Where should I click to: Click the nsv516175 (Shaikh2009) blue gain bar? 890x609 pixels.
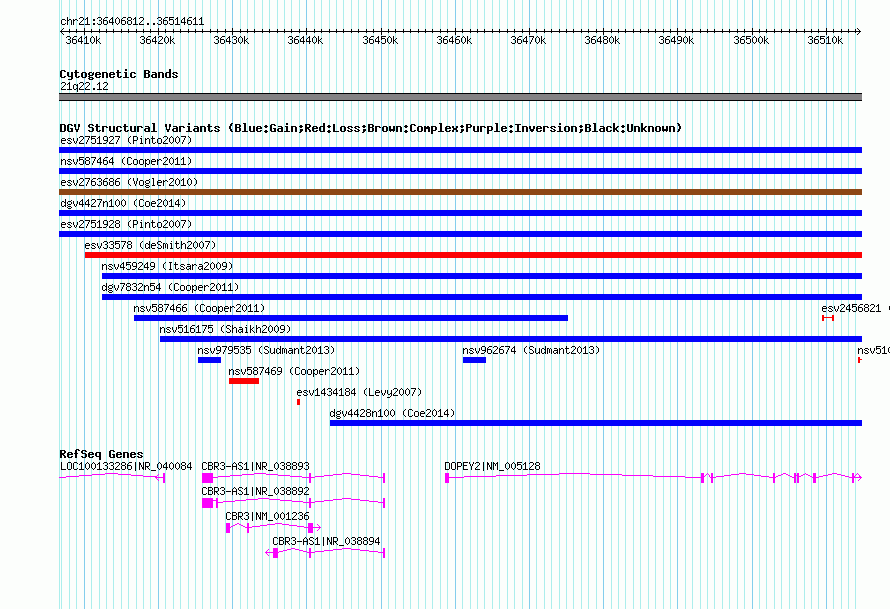(511, 339)
